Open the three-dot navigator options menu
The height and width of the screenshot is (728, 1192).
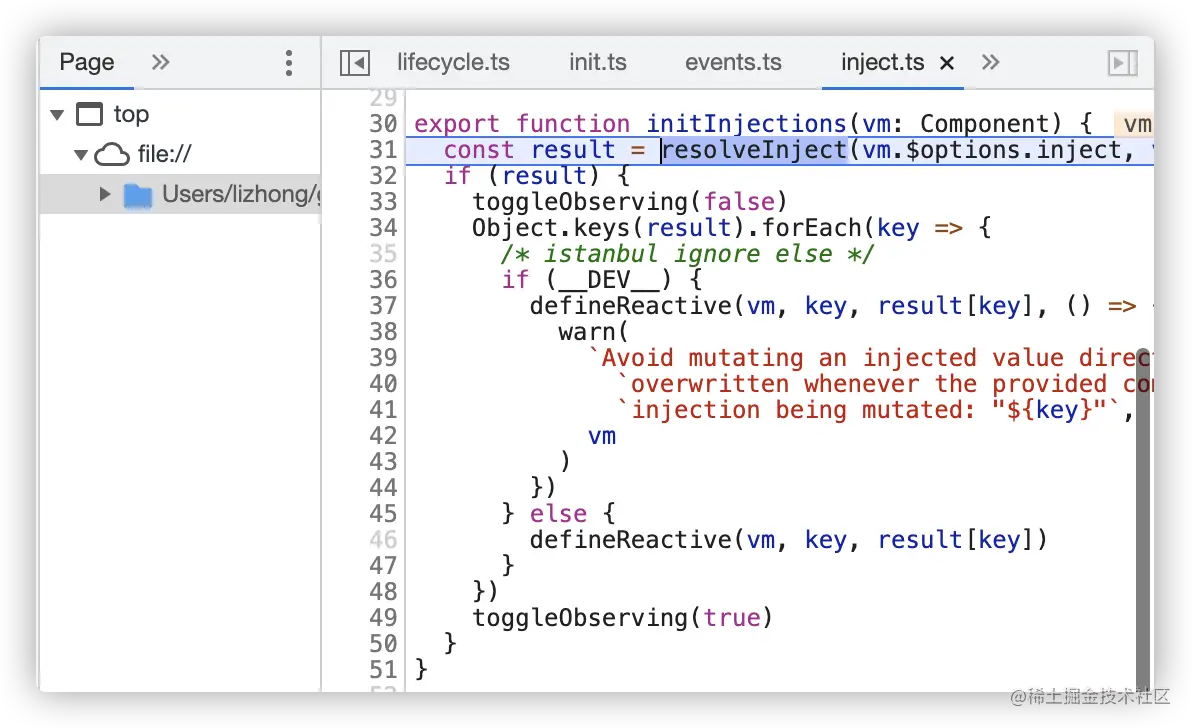[289, 62]
